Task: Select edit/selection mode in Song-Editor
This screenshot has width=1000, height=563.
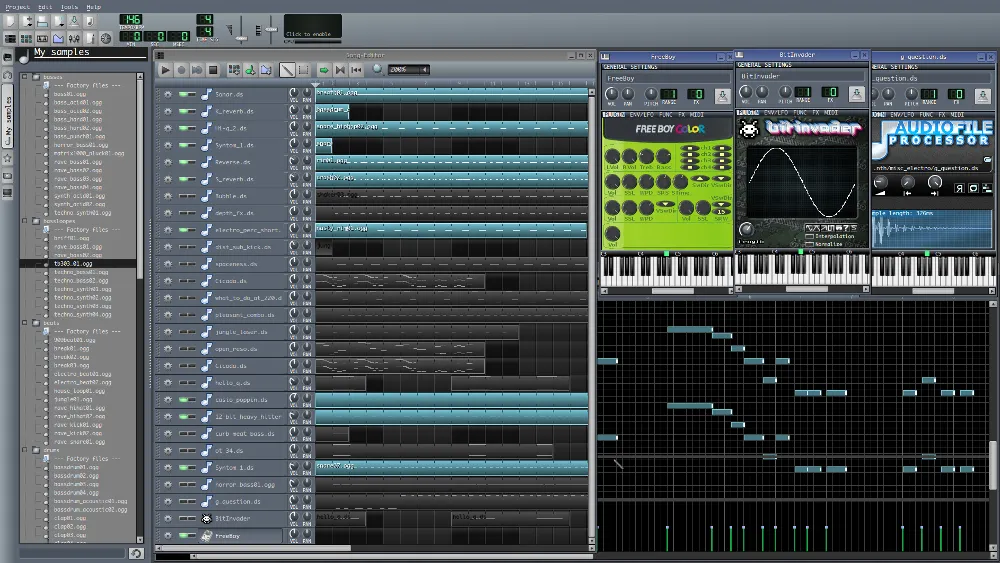Action: [x=303, y=70]
